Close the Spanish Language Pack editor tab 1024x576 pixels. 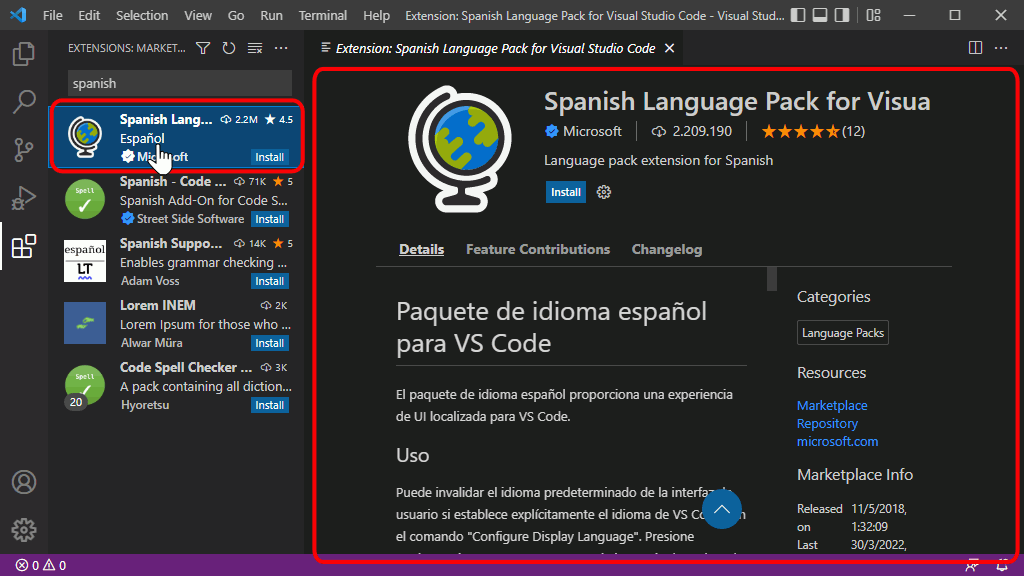pos(669,48)
